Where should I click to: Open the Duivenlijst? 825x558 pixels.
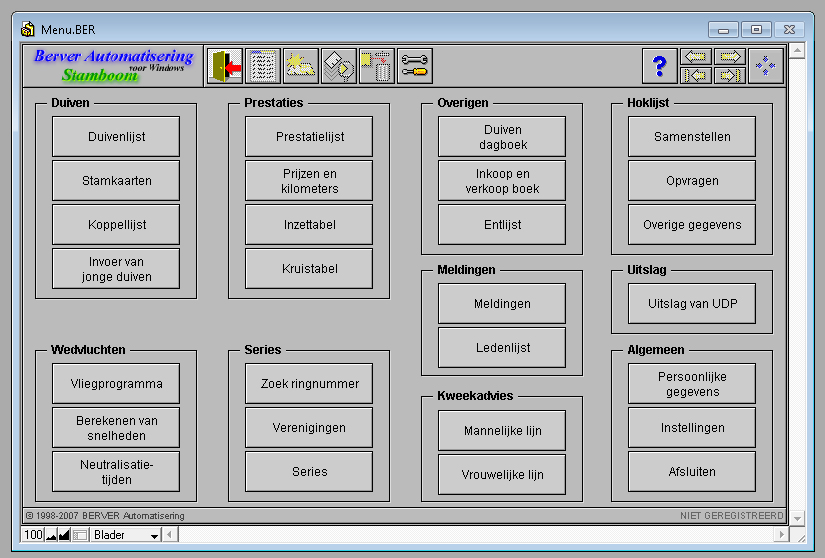tap(116, 137)
